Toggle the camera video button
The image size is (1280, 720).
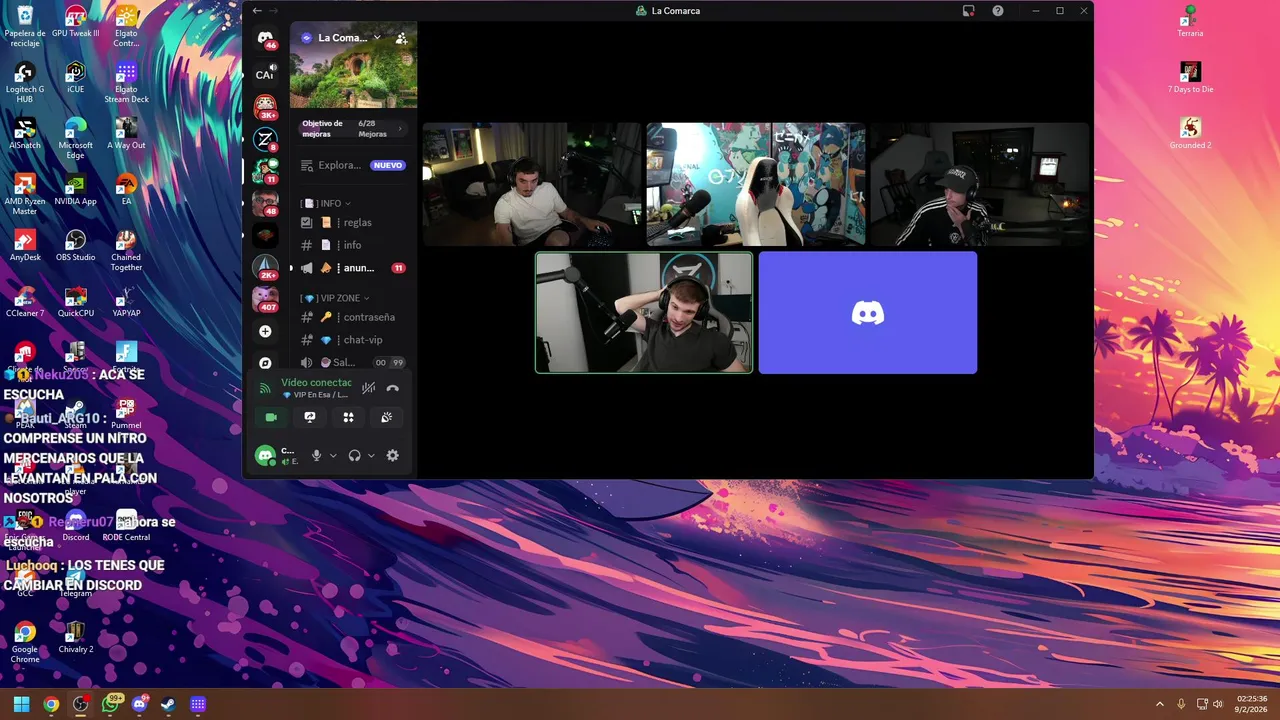coord(270,417)
